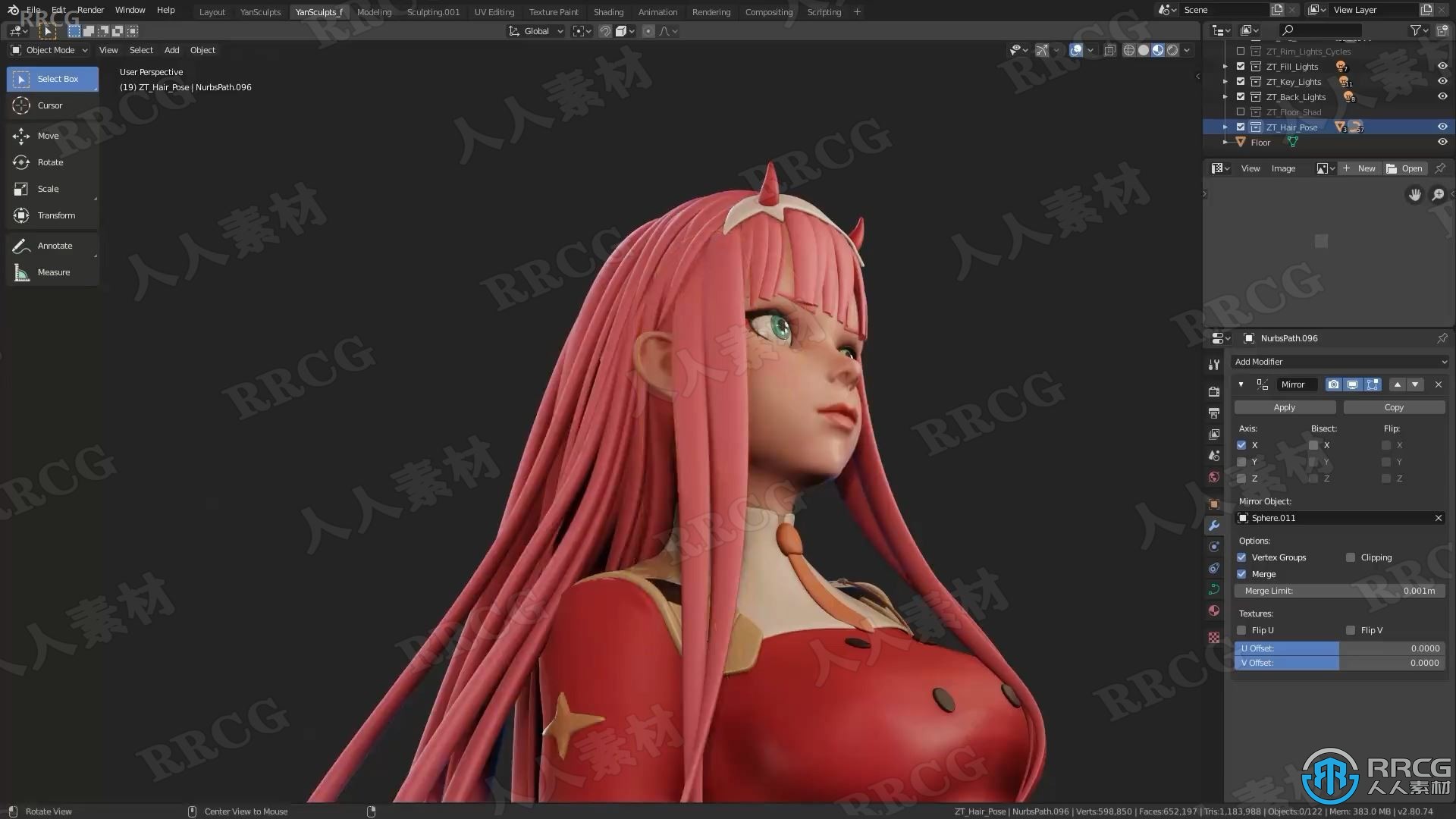The image size is (1456, 819).
Task: Enable Y axis mirror checkbox
Action: pyautogui.click(x=1241, y=462)
